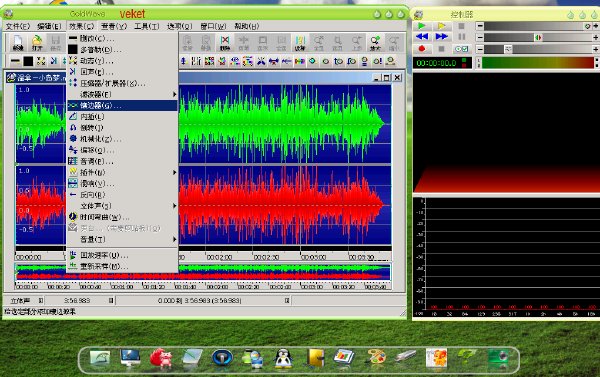Click the black square Doppler effects icon

28,61
